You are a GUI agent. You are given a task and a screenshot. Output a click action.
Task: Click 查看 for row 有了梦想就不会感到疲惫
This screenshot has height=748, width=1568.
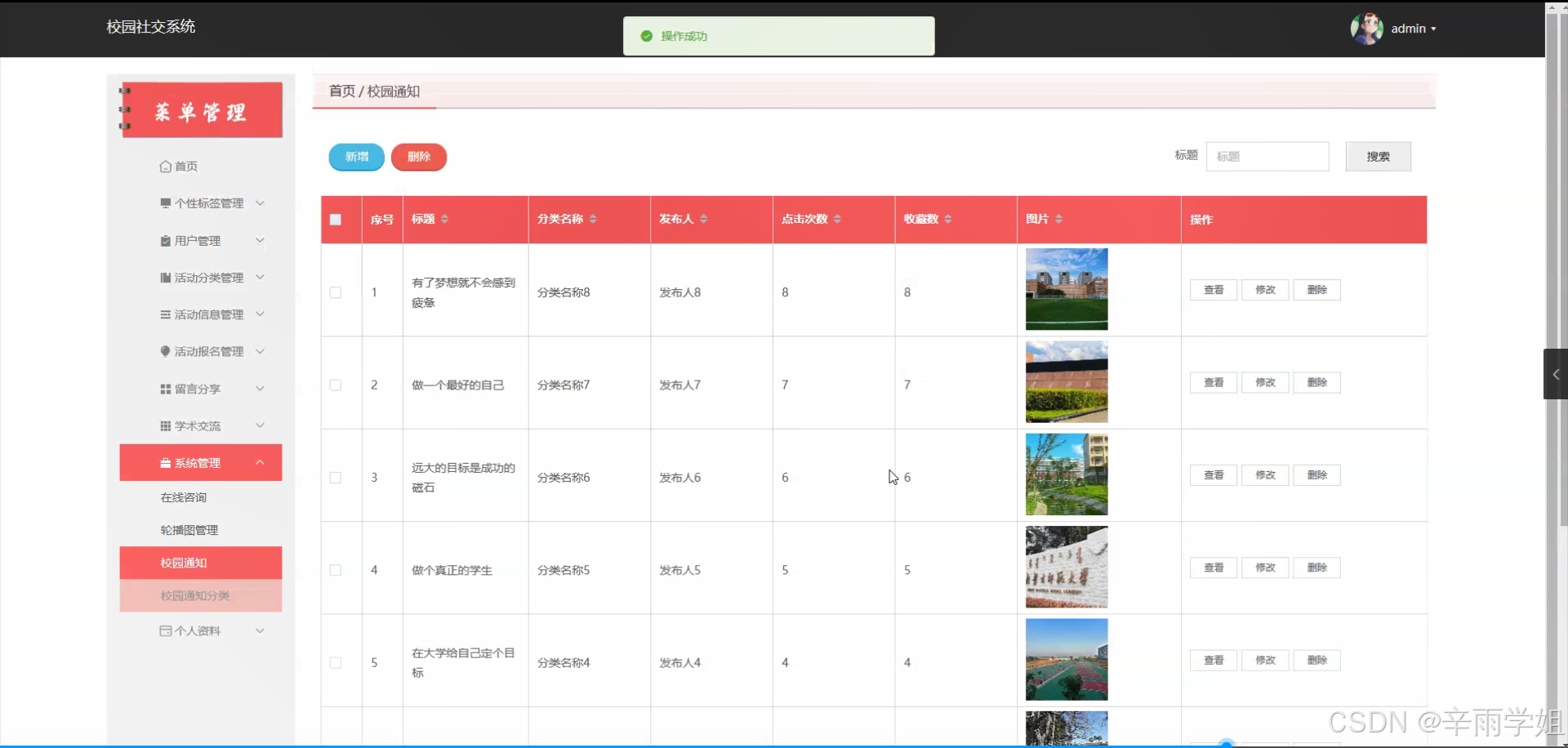click(1214, 290)
